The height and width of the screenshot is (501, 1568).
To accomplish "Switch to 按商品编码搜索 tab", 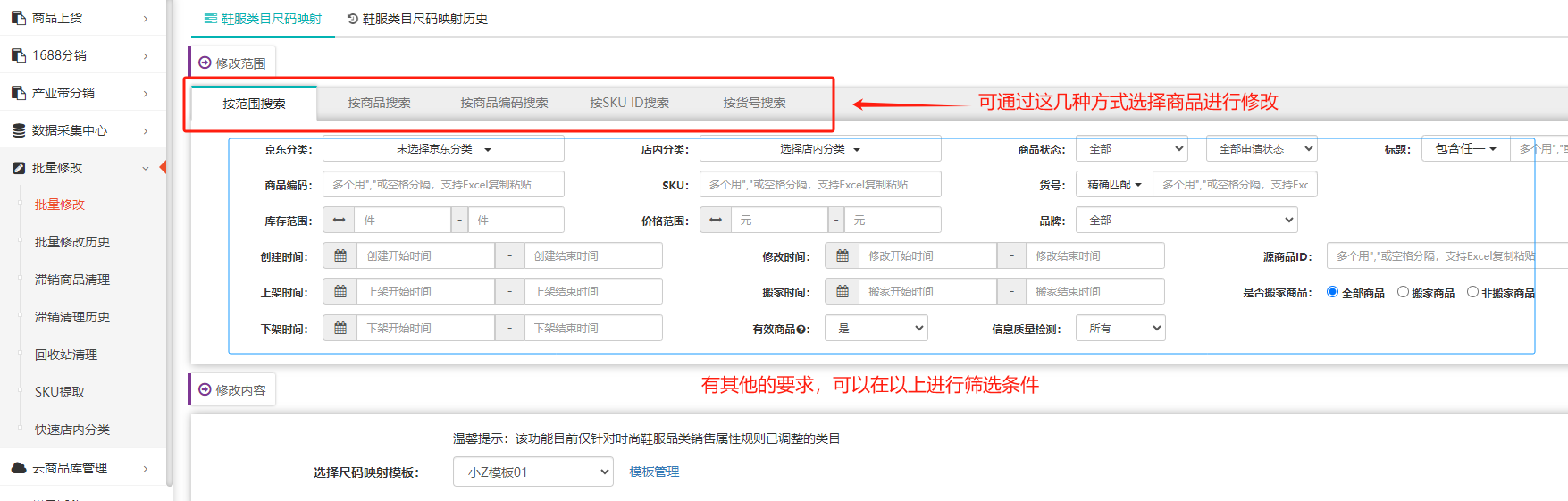I will pos(504,104).
